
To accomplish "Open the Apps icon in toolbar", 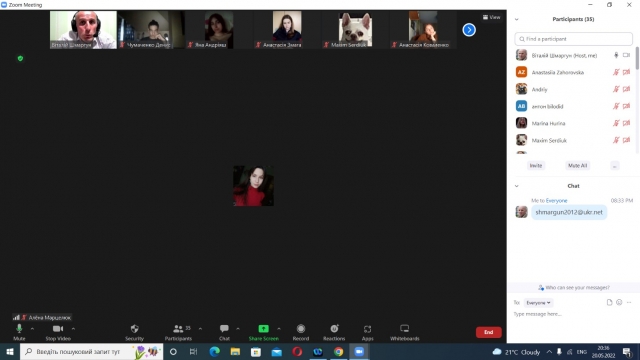I will click(x=367, y=329).
